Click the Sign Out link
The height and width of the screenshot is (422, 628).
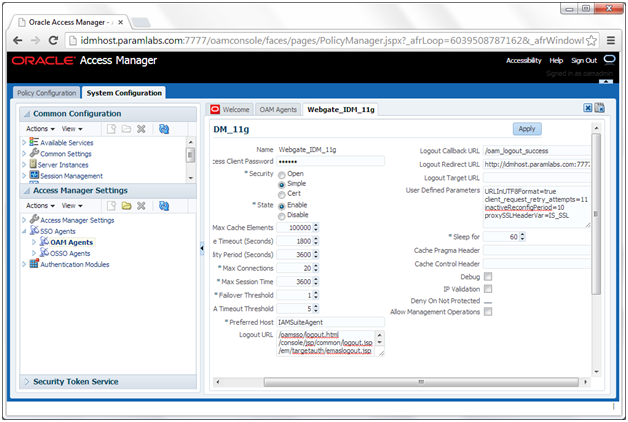(584, 60)
